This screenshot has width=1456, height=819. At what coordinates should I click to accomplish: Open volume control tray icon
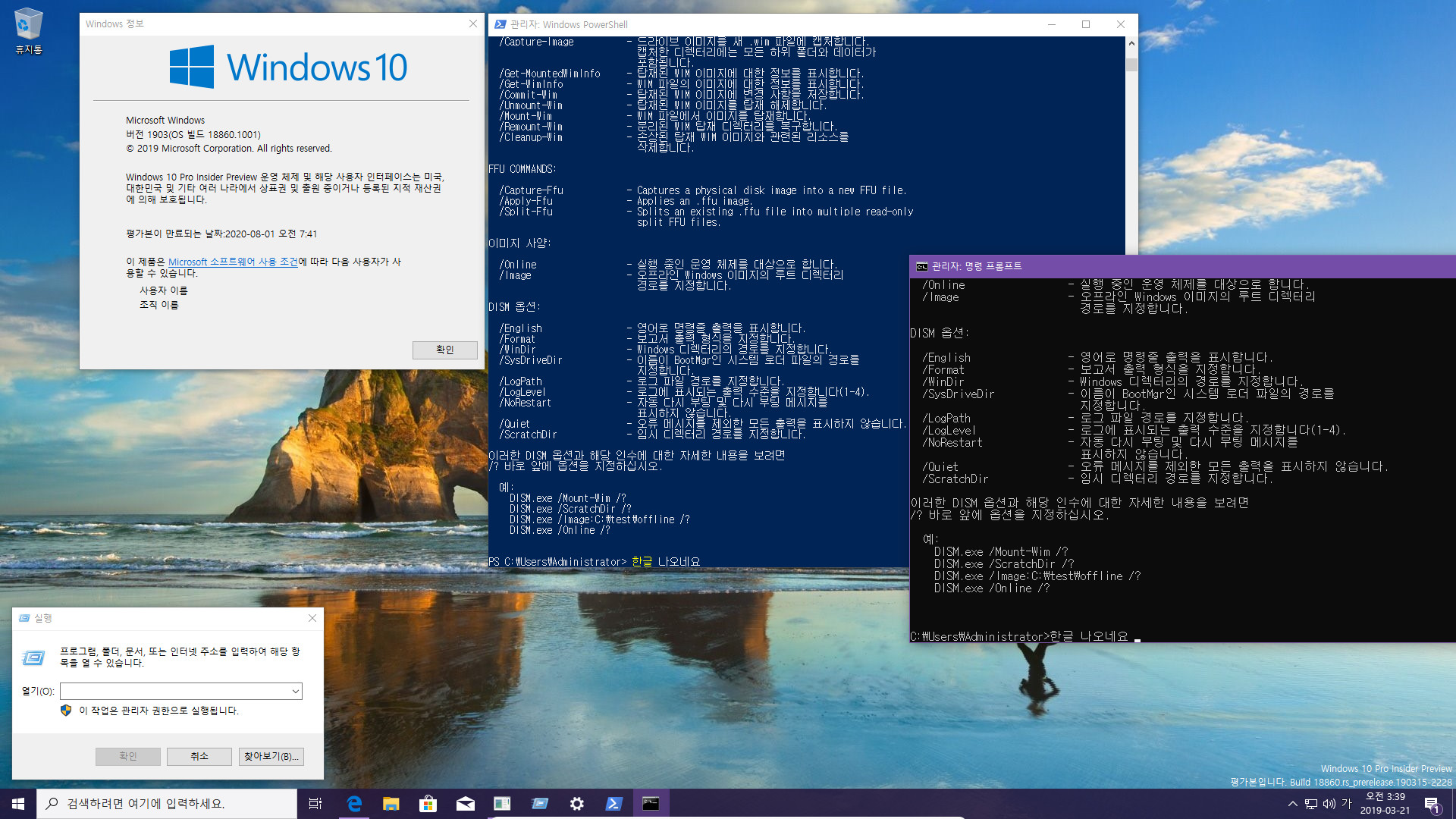[x=1329, y=804]
